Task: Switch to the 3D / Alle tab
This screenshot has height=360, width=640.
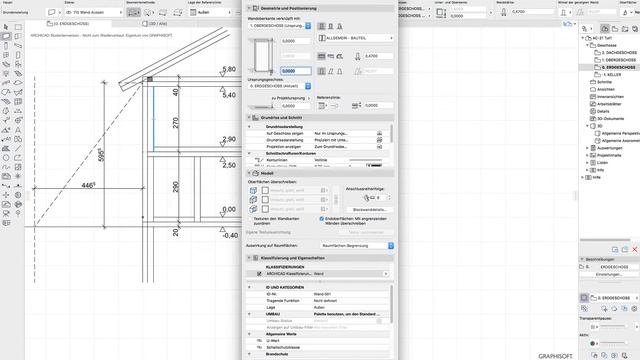Action: tap(155, 24)
